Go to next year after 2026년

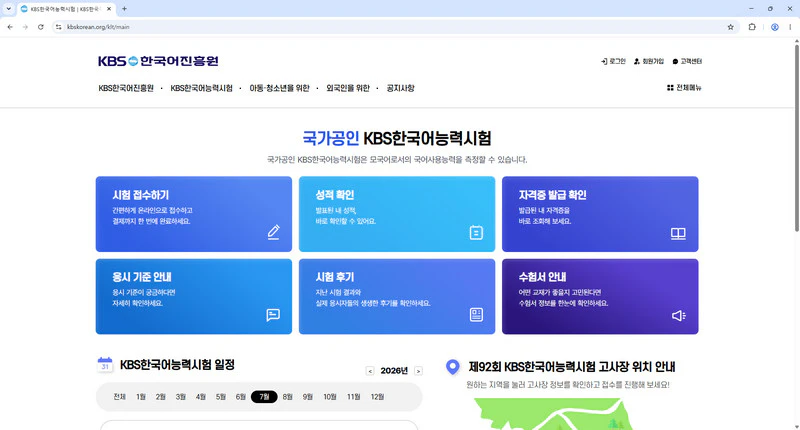point(418,371)
